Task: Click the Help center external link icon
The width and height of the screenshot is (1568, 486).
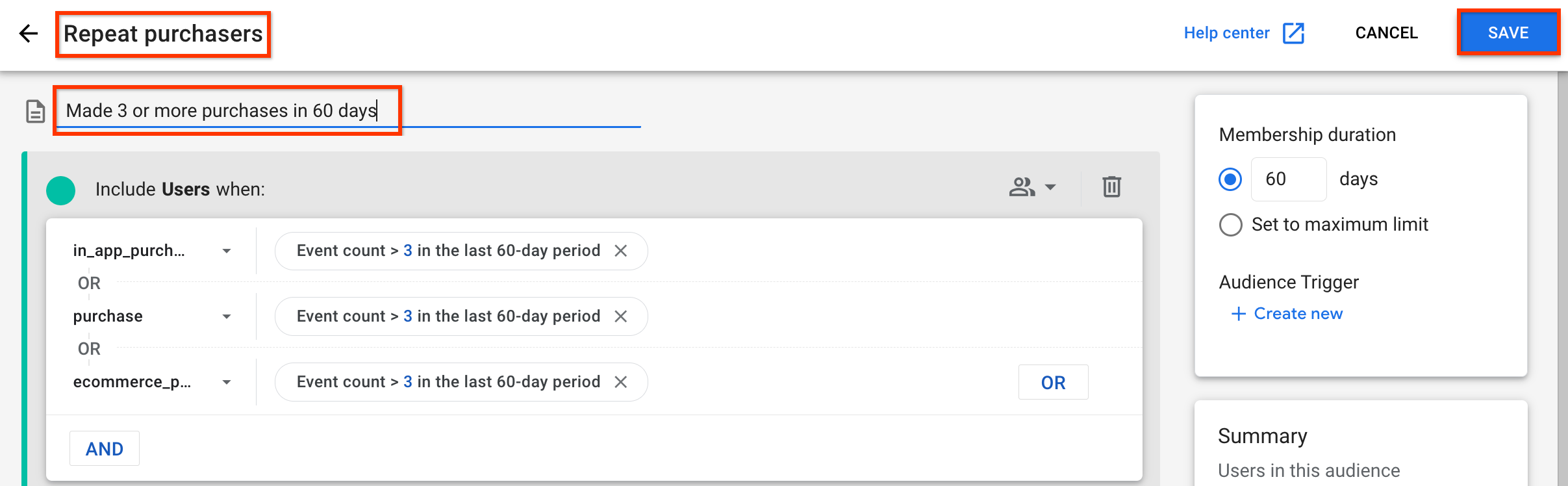Action: pos(1293,33)
